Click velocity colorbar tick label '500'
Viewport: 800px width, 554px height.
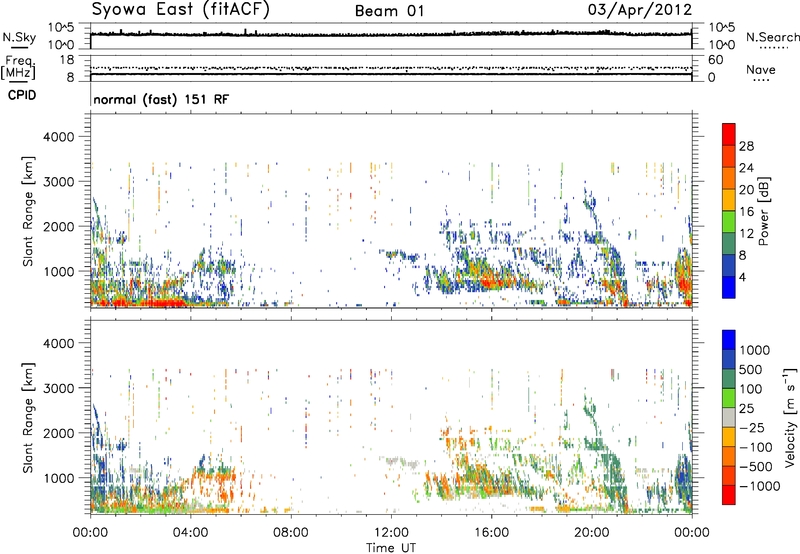click(x=751, y=369)
